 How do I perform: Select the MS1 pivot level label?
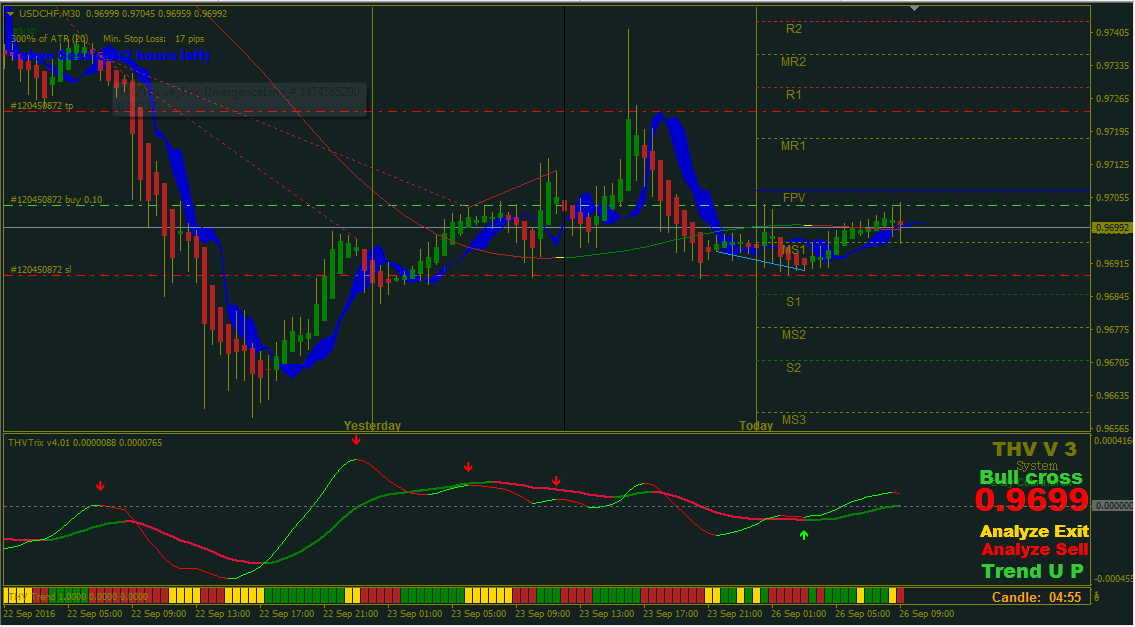793,250
